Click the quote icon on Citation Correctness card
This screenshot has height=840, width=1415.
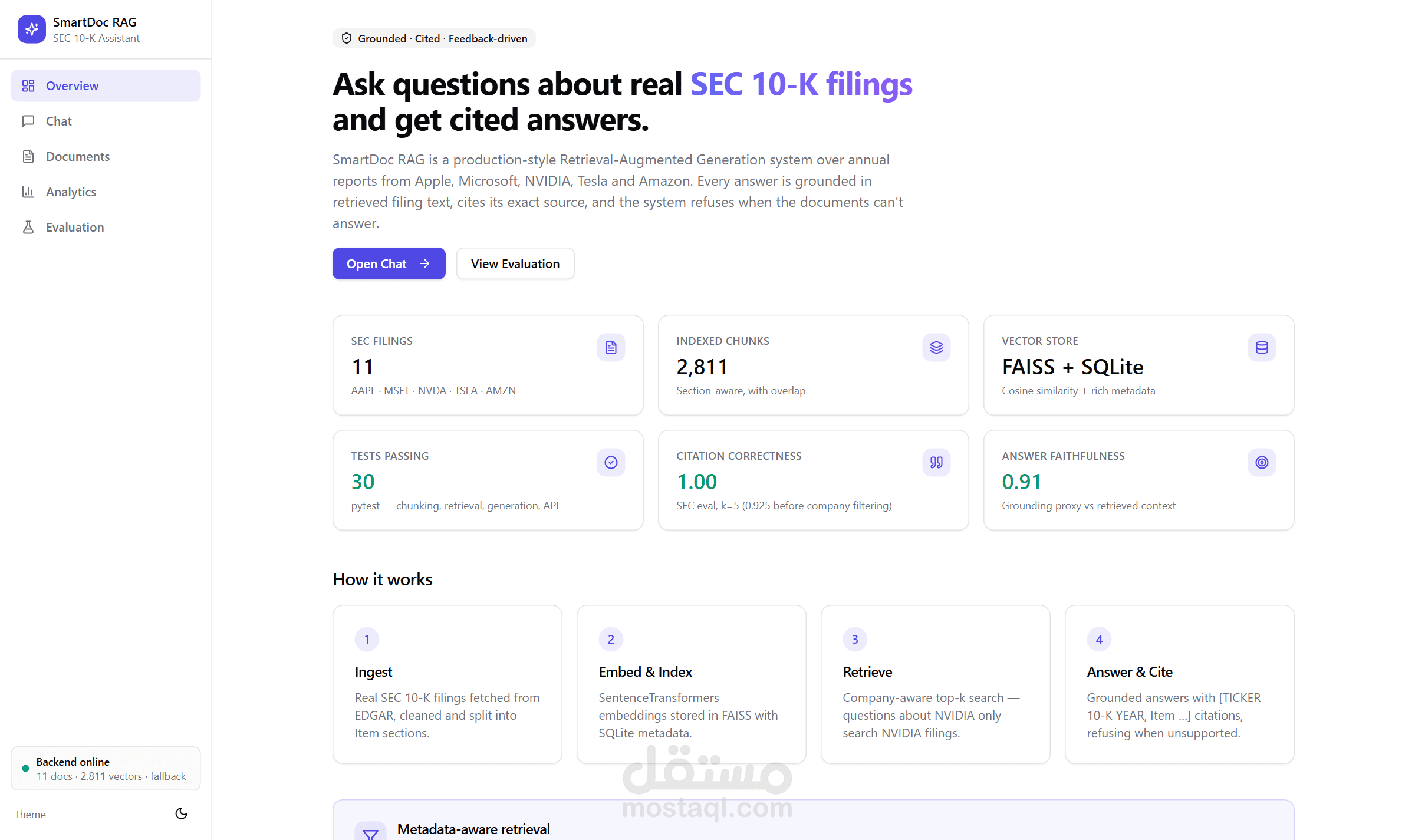(936, 463)
